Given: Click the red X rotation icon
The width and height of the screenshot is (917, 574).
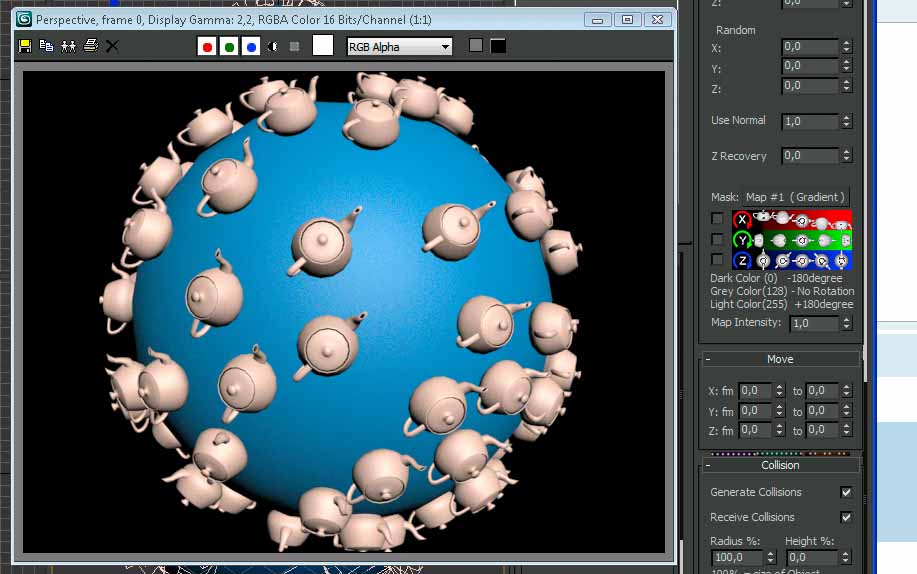Looking at the screenshot, I should click(x=742, y=220).
